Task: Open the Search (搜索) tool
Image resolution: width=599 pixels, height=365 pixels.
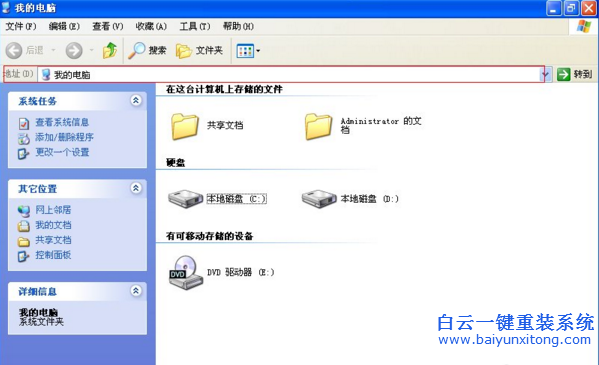Action: point(147,50)
